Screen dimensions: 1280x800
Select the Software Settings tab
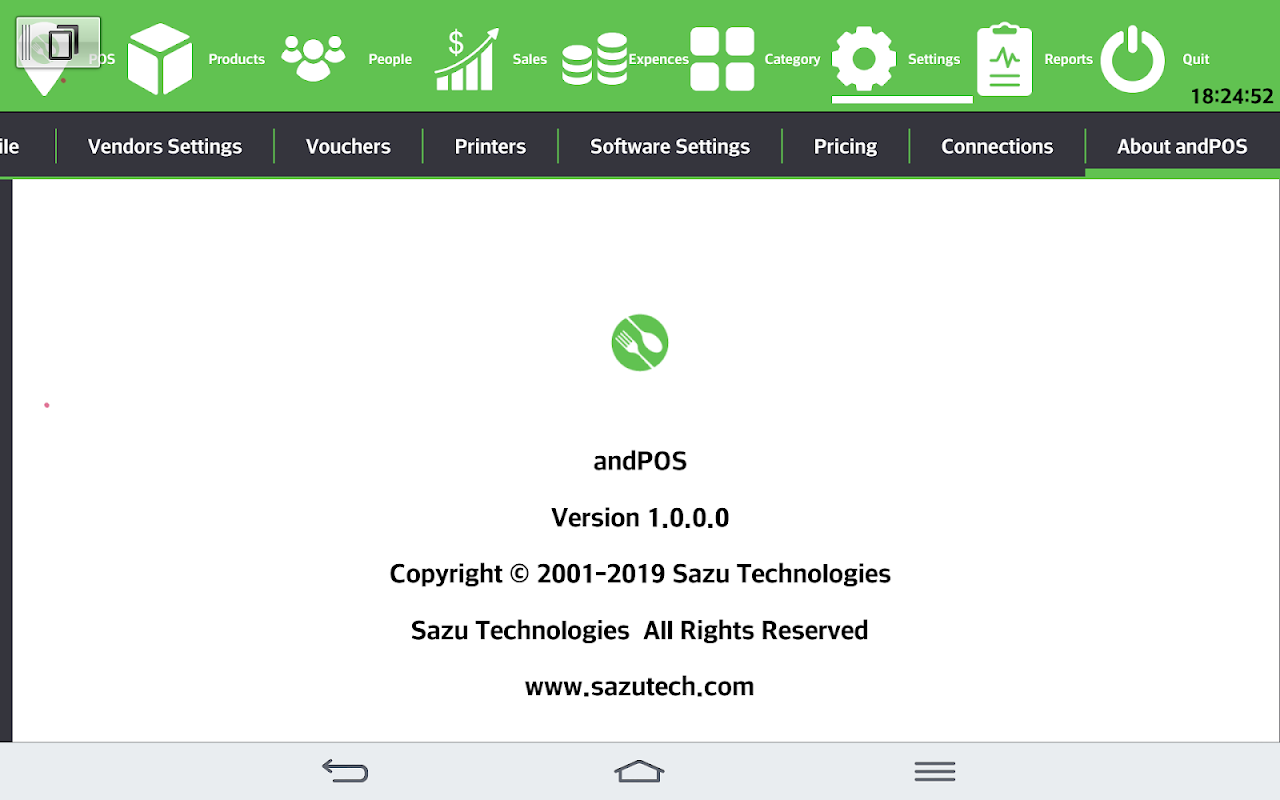tap(670, 146)
